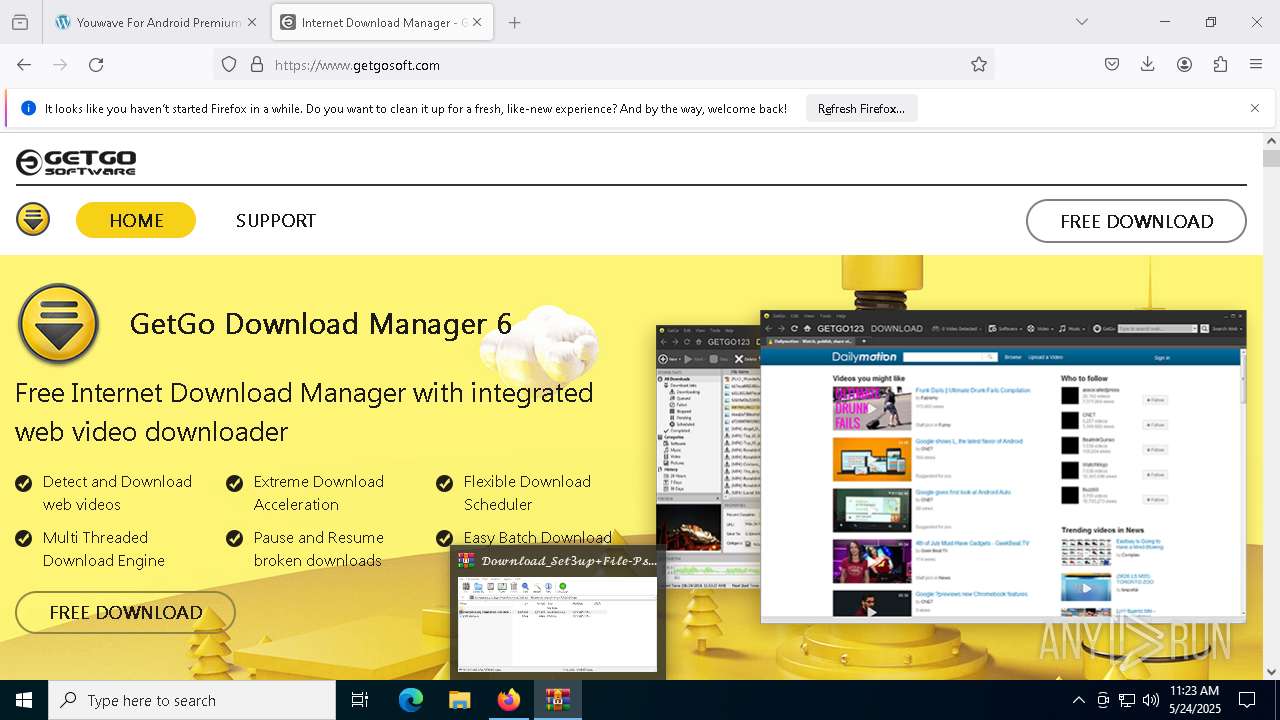The image size is (1280, 720).
Task: Click the Extreme Download Acceleration text
Action: coord(318,493)
